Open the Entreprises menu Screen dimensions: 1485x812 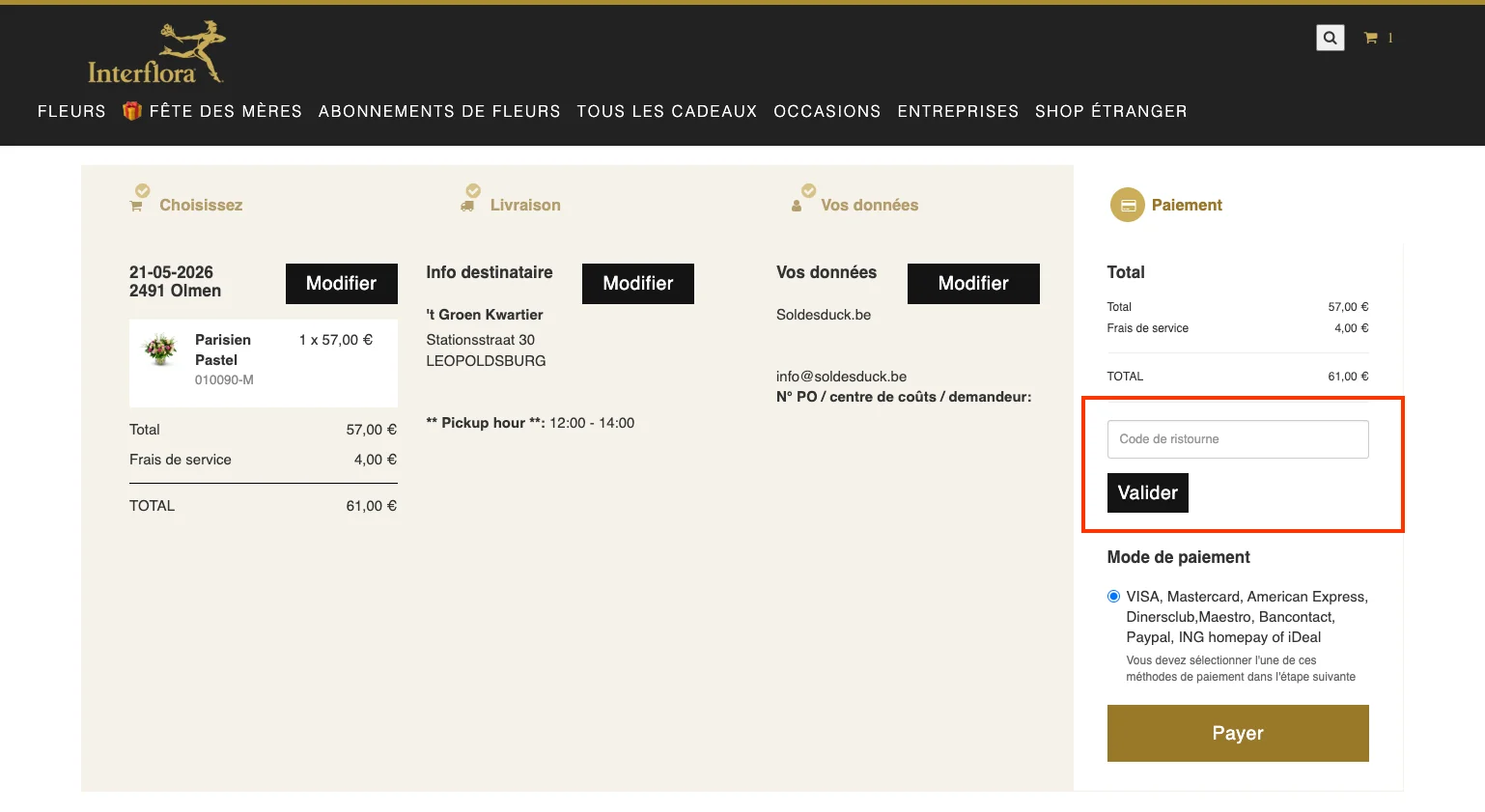pos(958,111)
